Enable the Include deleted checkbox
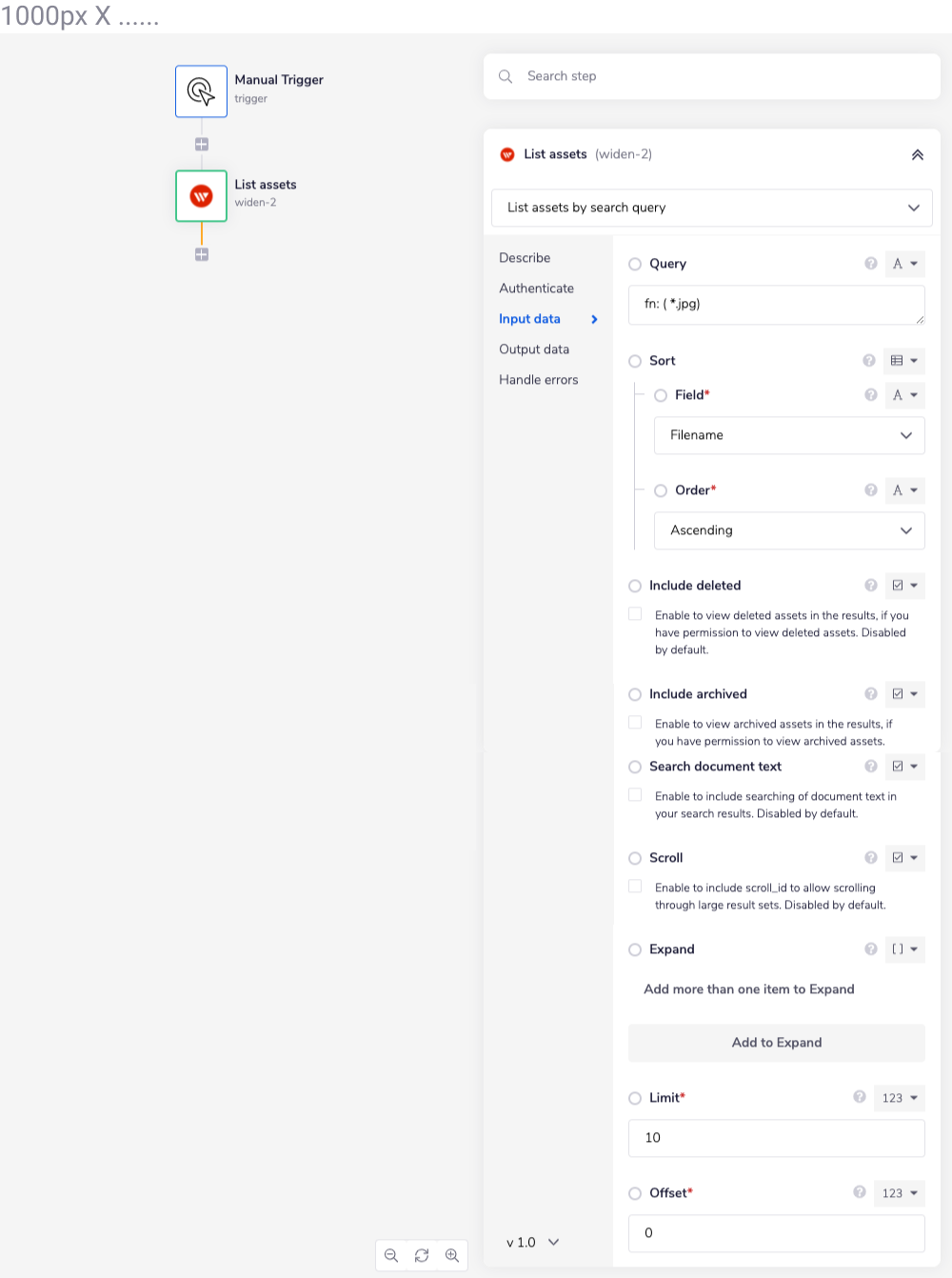 (x=635, y=615)
